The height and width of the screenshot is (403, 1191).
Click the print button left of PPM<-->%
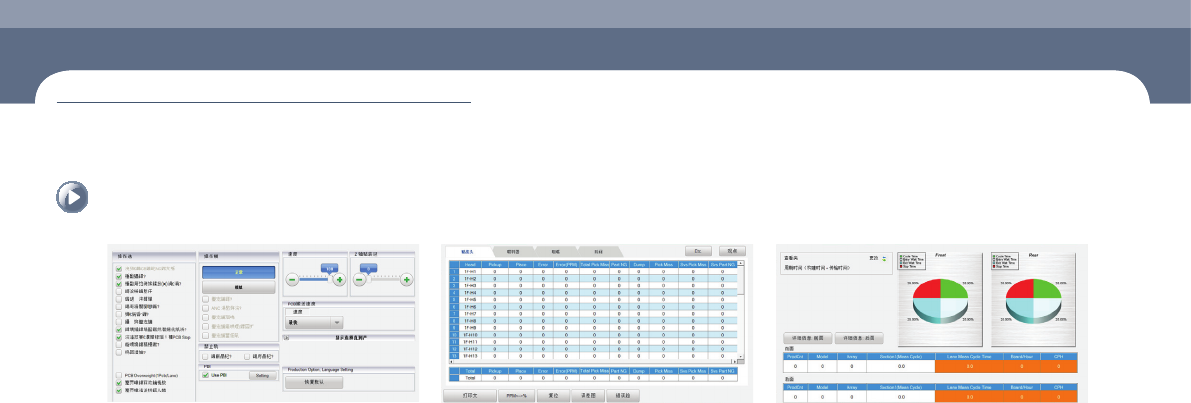469,395
